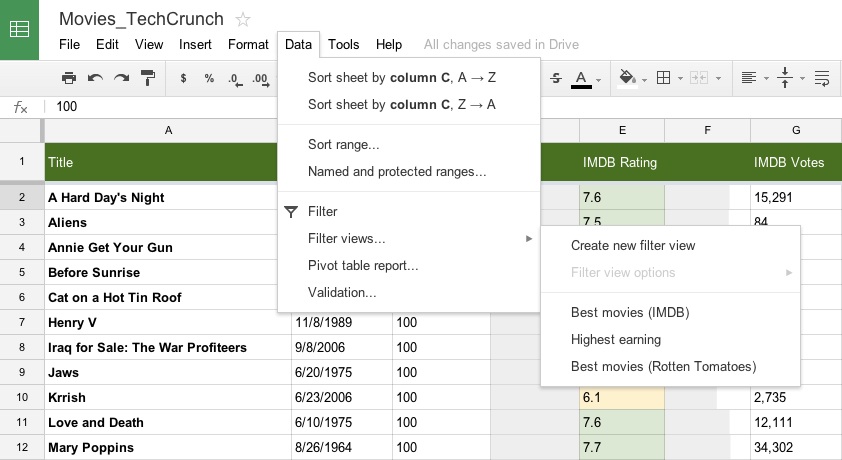Open the Google Sheets home icon
The image size is (842, 460).
click(19, 29)
